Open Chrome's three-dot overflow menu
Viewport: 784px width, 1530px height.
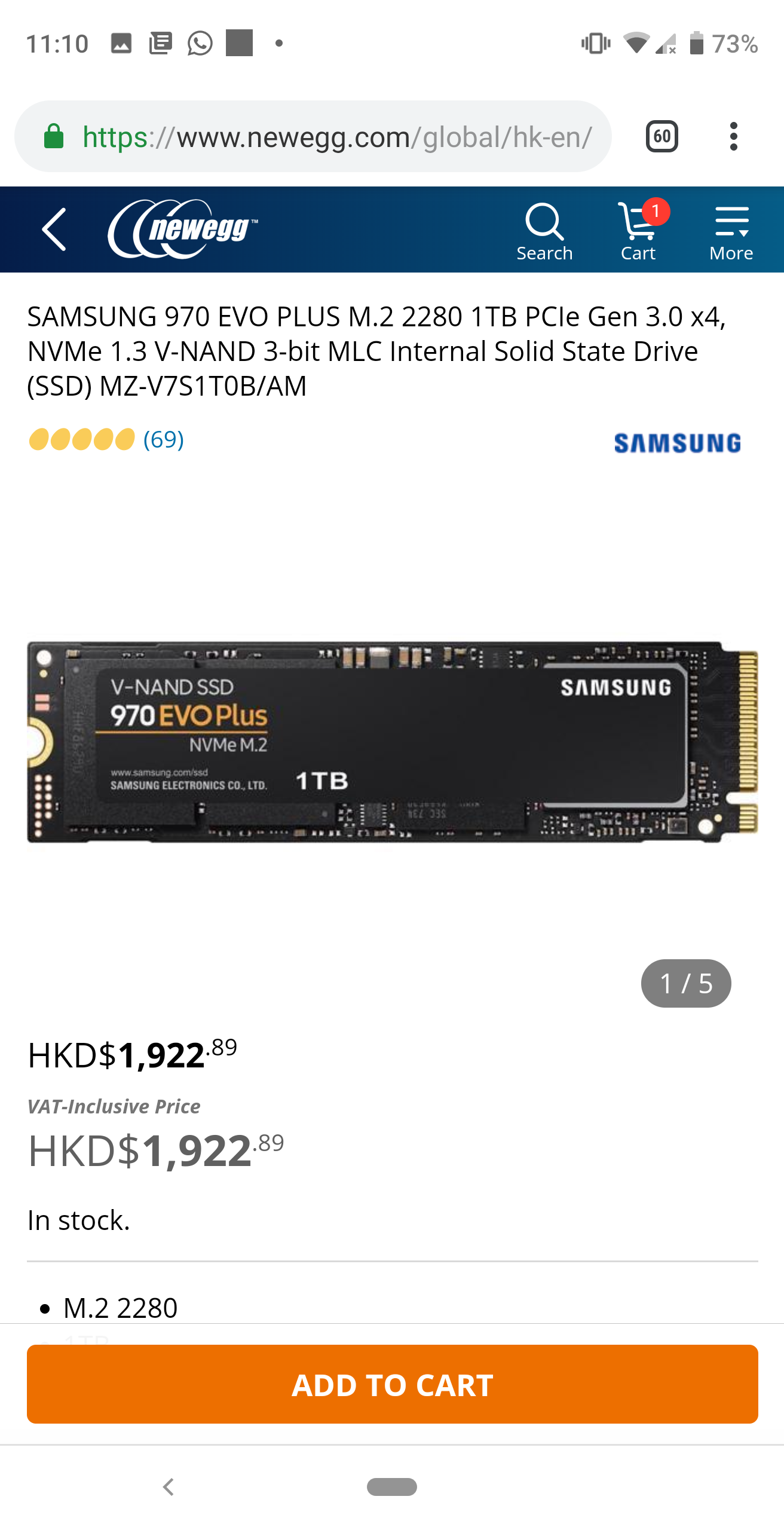pos(734,137)
